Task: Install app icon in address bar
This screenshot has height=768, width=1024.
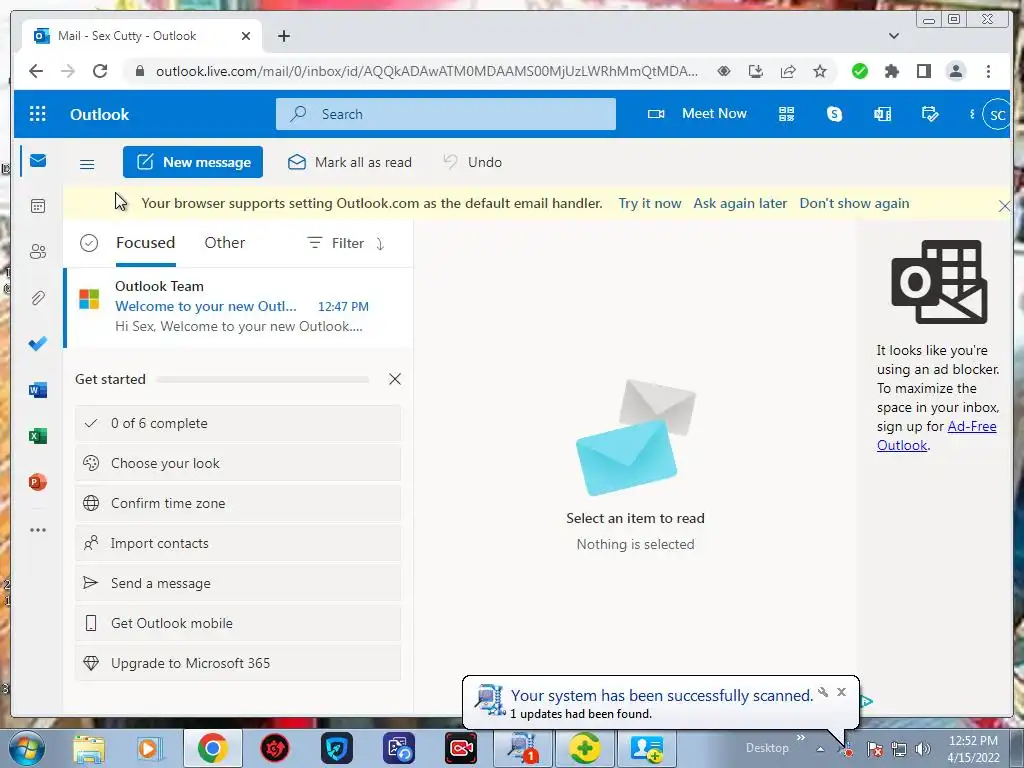Action: tap(756, 71)
